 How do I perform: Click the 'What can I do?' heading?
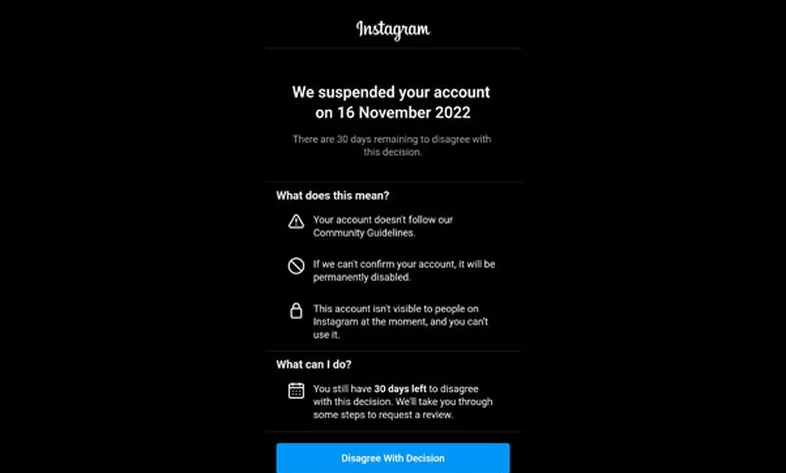pos(314,364)
